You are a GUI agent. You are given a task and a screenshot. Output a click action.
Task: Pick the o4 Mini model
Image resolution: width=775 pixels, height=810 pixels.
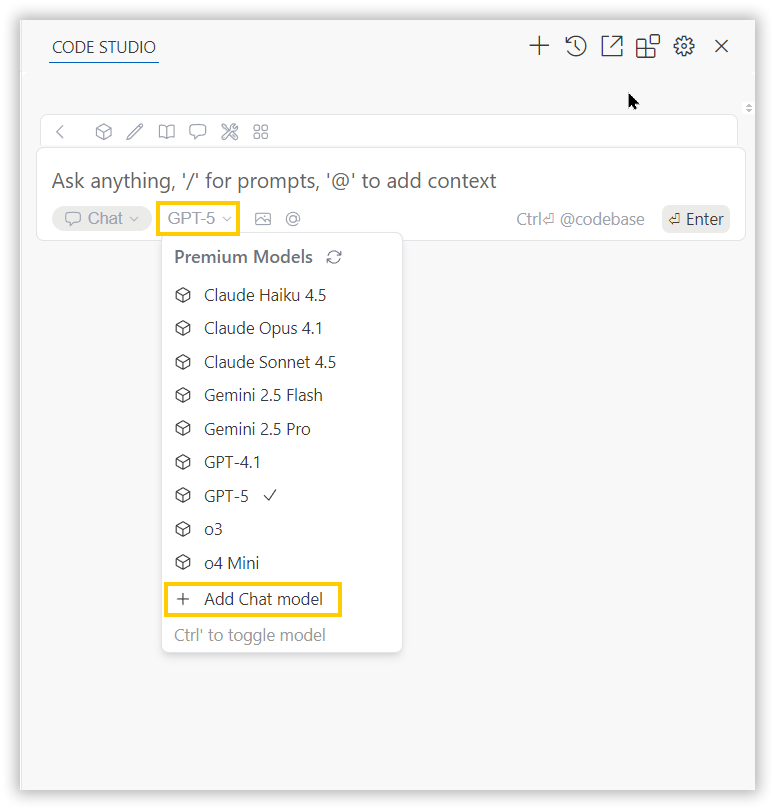click(231, 563)
